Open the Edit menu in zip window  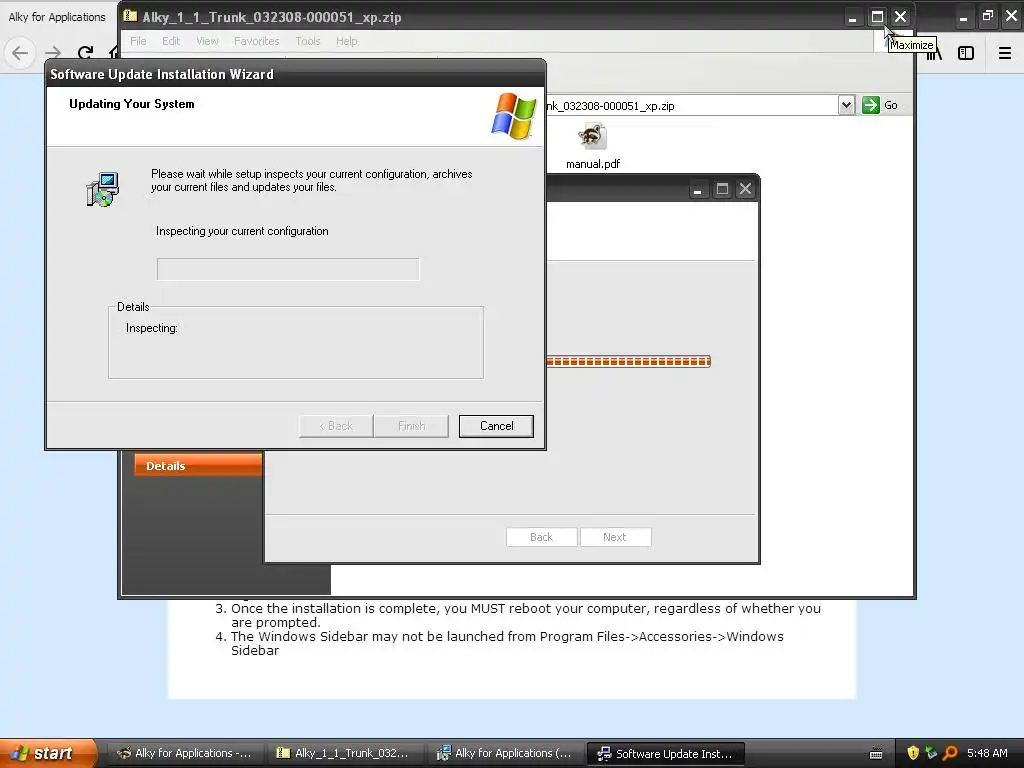pos(171,41)
